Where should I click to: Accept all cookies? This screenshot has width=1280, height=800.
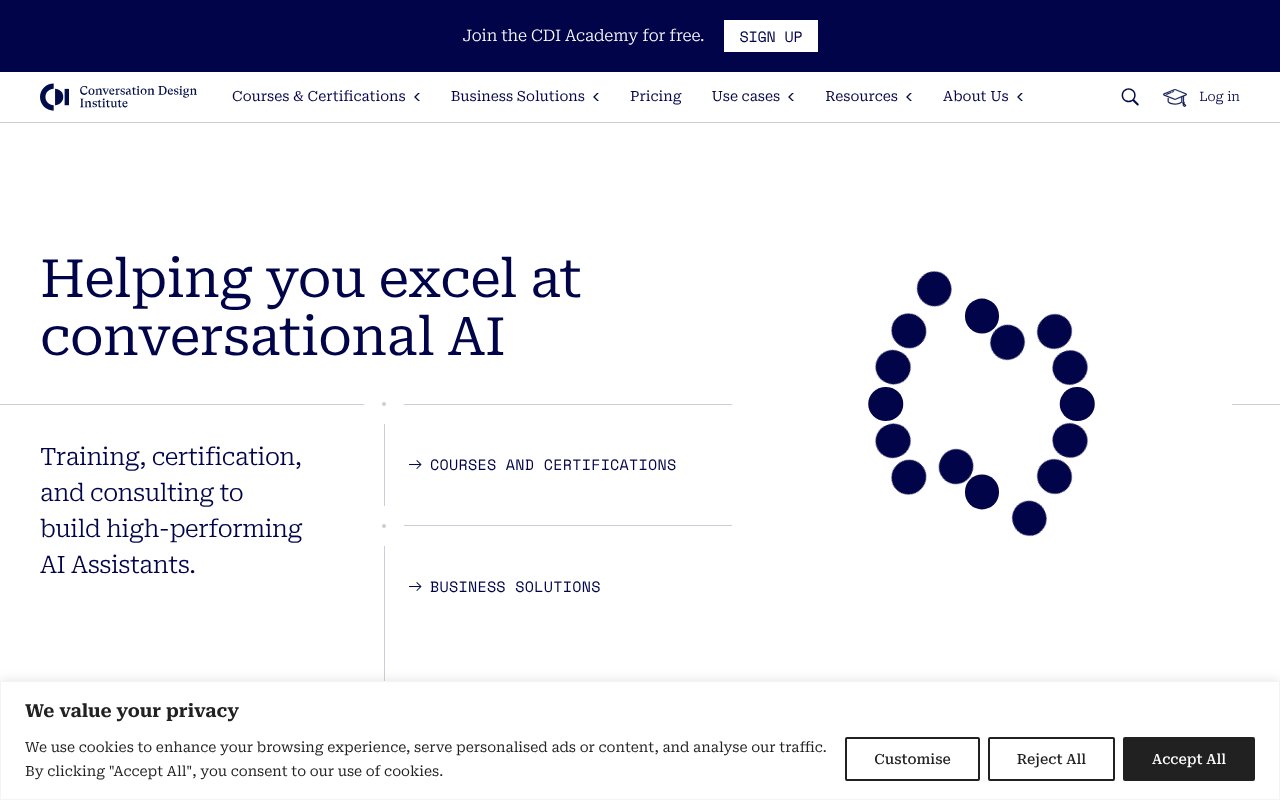click(1188, 759)
